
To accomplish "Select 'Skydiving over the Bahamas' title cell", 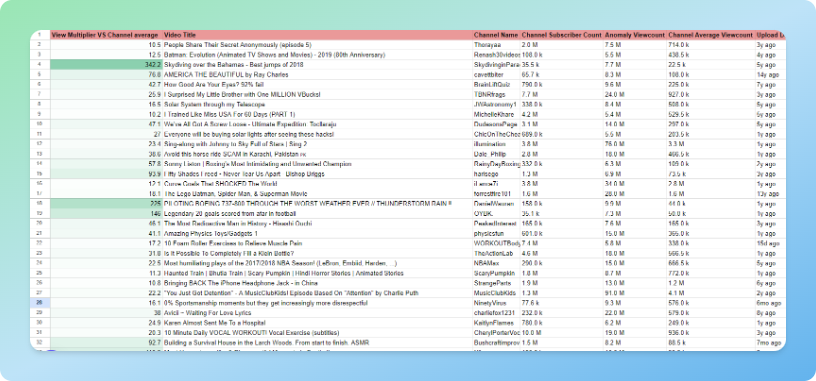I will 317,65.
